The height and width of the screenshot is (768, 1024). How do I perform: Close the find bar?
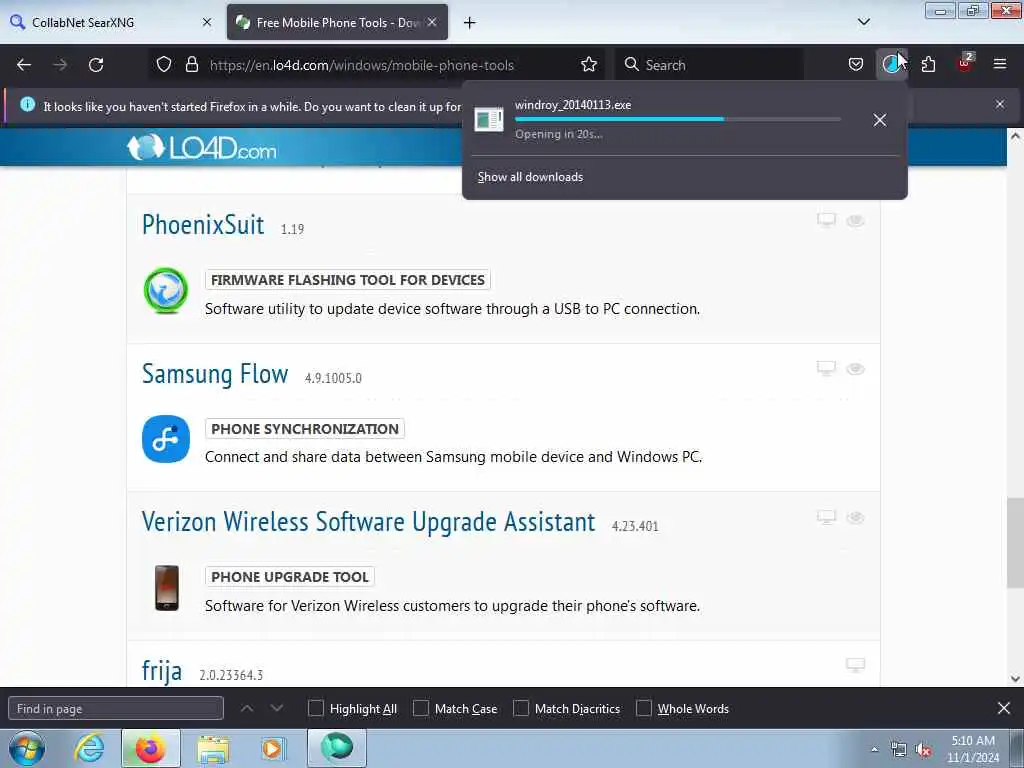[1004, 708]
